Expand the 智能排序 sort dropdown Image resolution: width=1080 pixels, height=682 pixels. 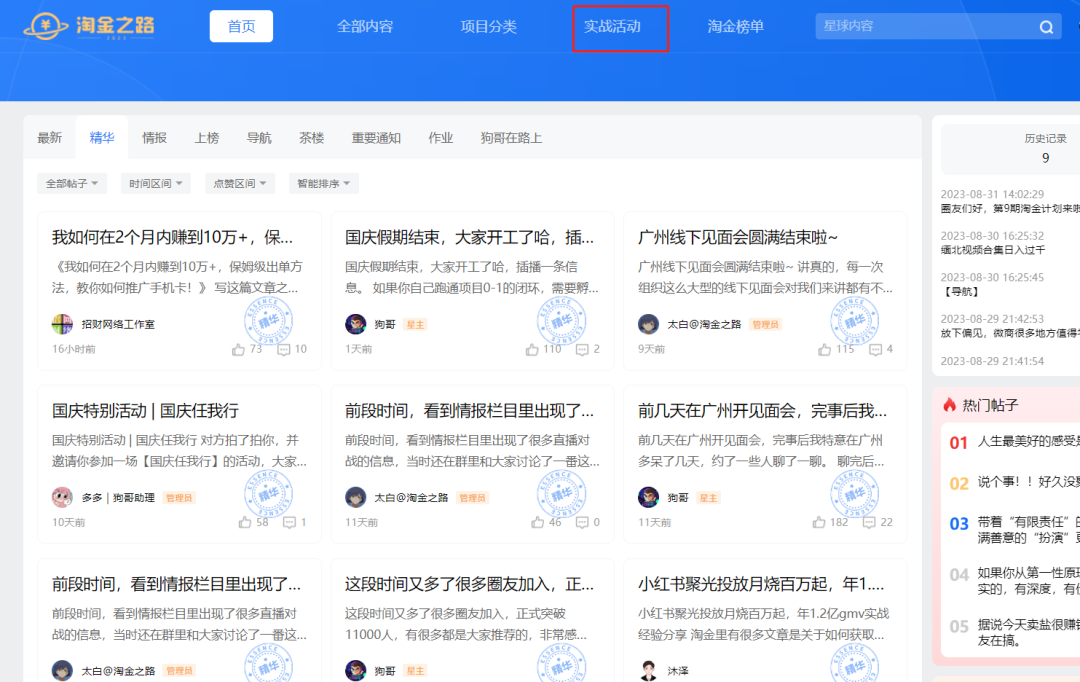[x=324, y=183]
